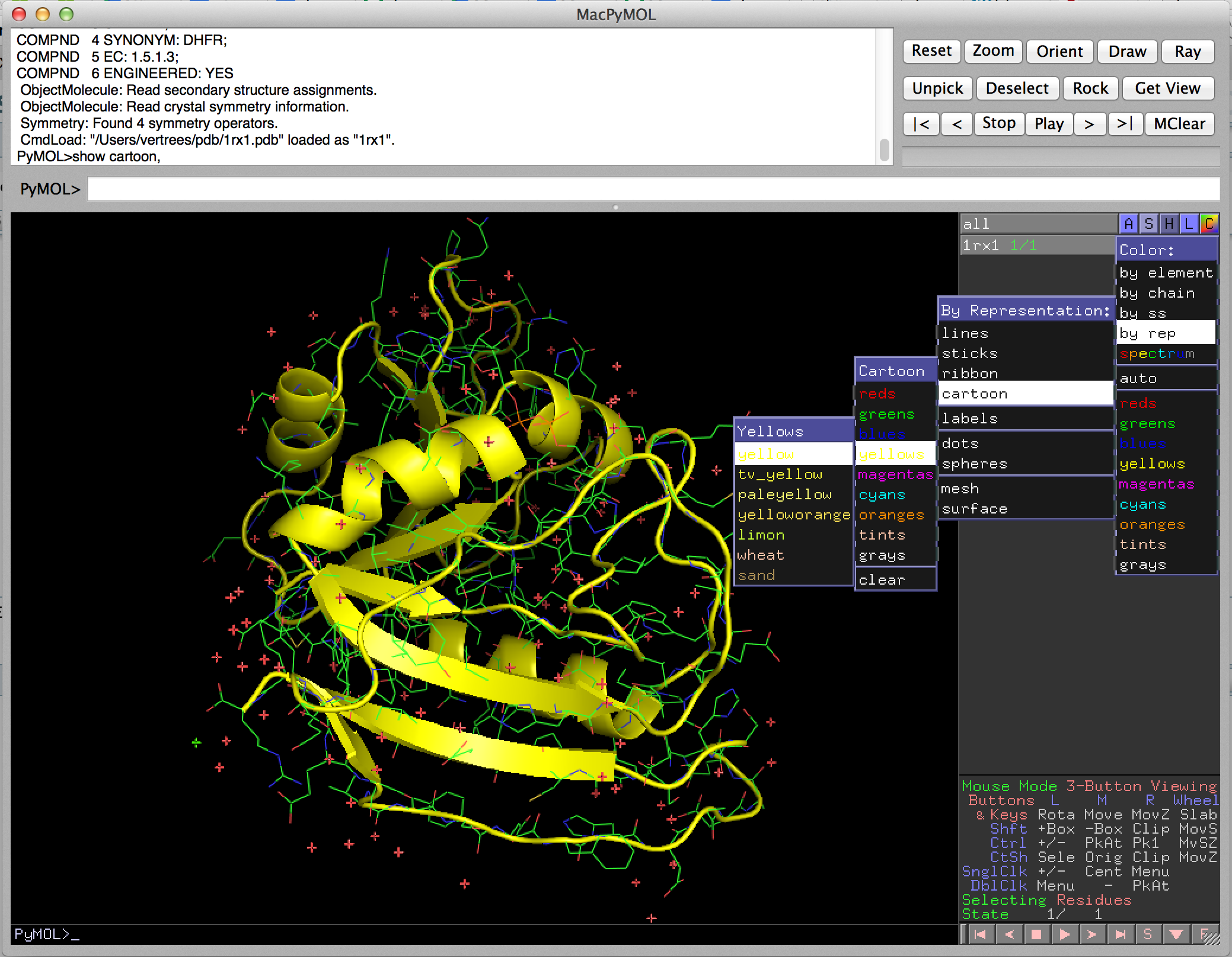1232x957 pixels.
Task: Choose 'surface' in By Representation menu
Action: tap(1026, 509)
